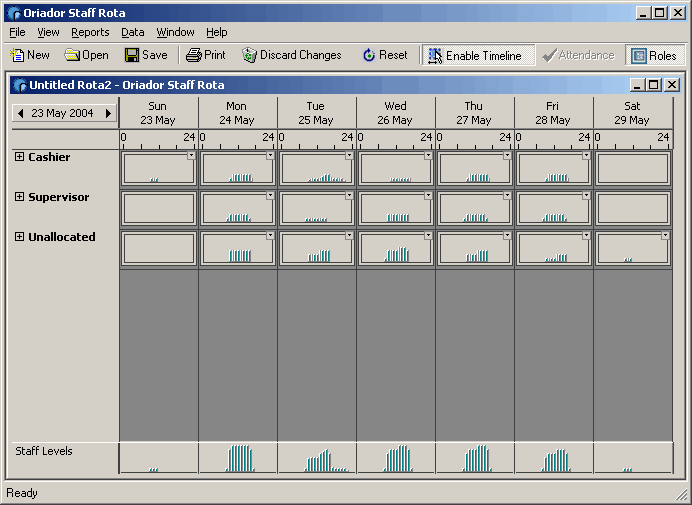Open dropdown on Unallocated Friday cell
The image size is (692, 505).
[586, 236]
